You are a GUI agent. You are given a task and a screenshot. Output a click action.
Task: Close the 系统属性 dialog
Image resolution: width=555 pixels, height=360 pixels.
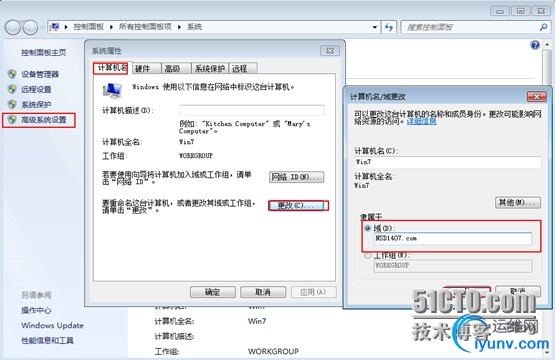tap(330, 51)
